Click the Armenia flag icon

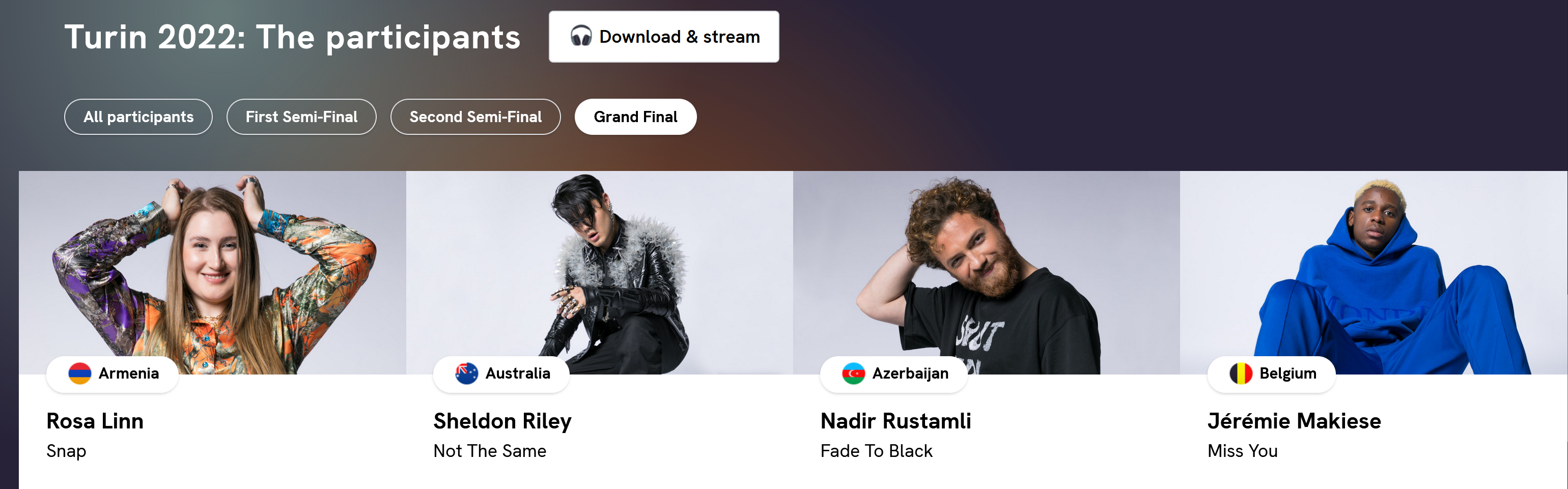80,373
